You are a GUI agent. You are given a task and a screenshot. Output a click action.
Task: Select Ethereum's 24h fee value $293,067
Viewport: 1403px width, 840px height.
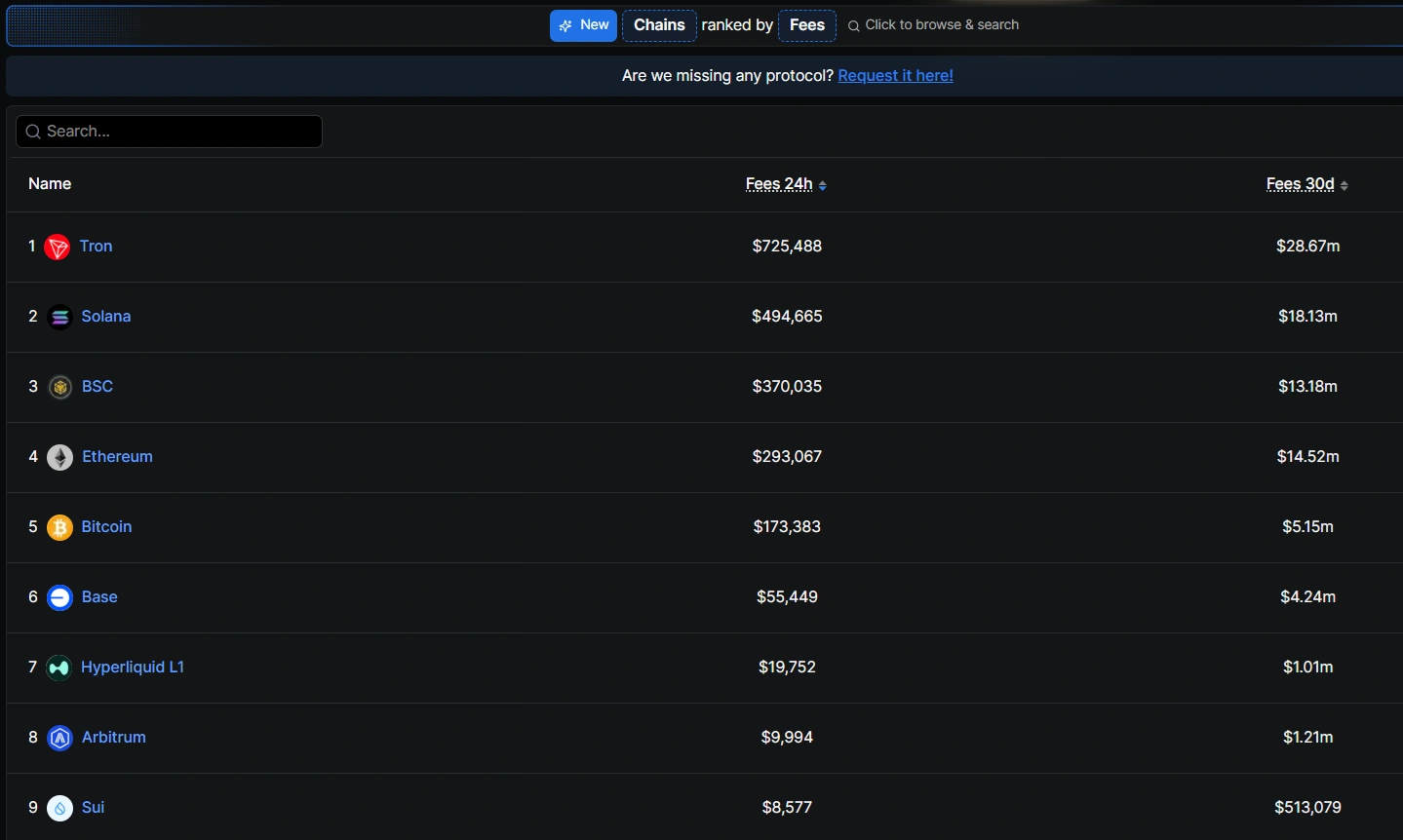pos(787,457)
